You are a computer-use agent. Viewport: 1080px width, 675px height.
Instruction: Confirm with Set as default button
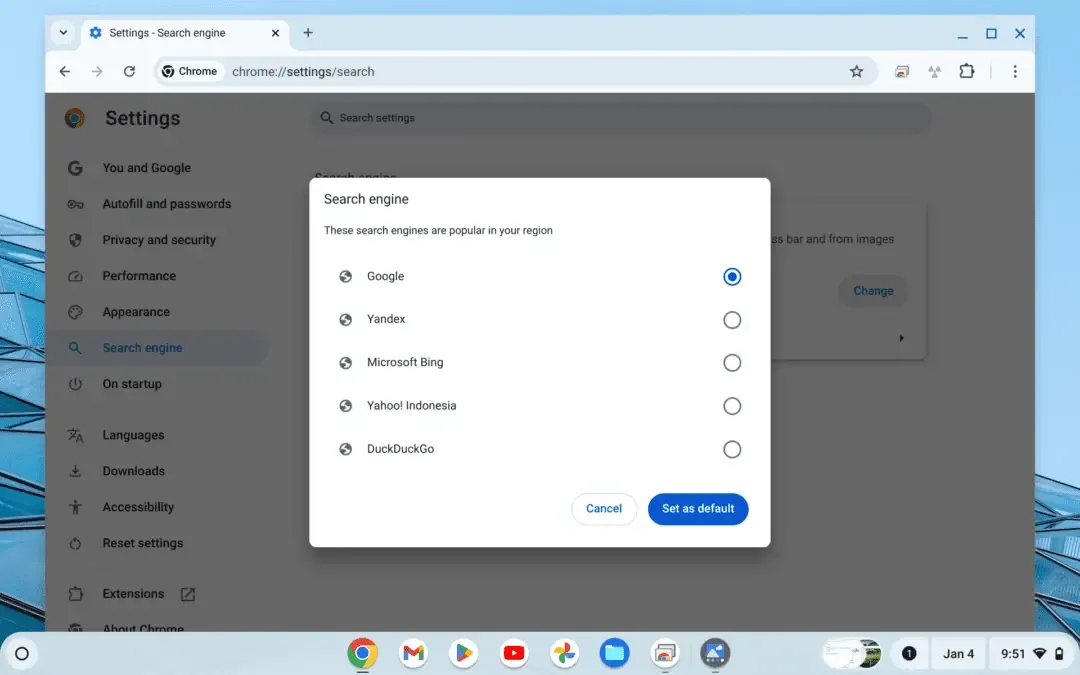pos(698,508)
